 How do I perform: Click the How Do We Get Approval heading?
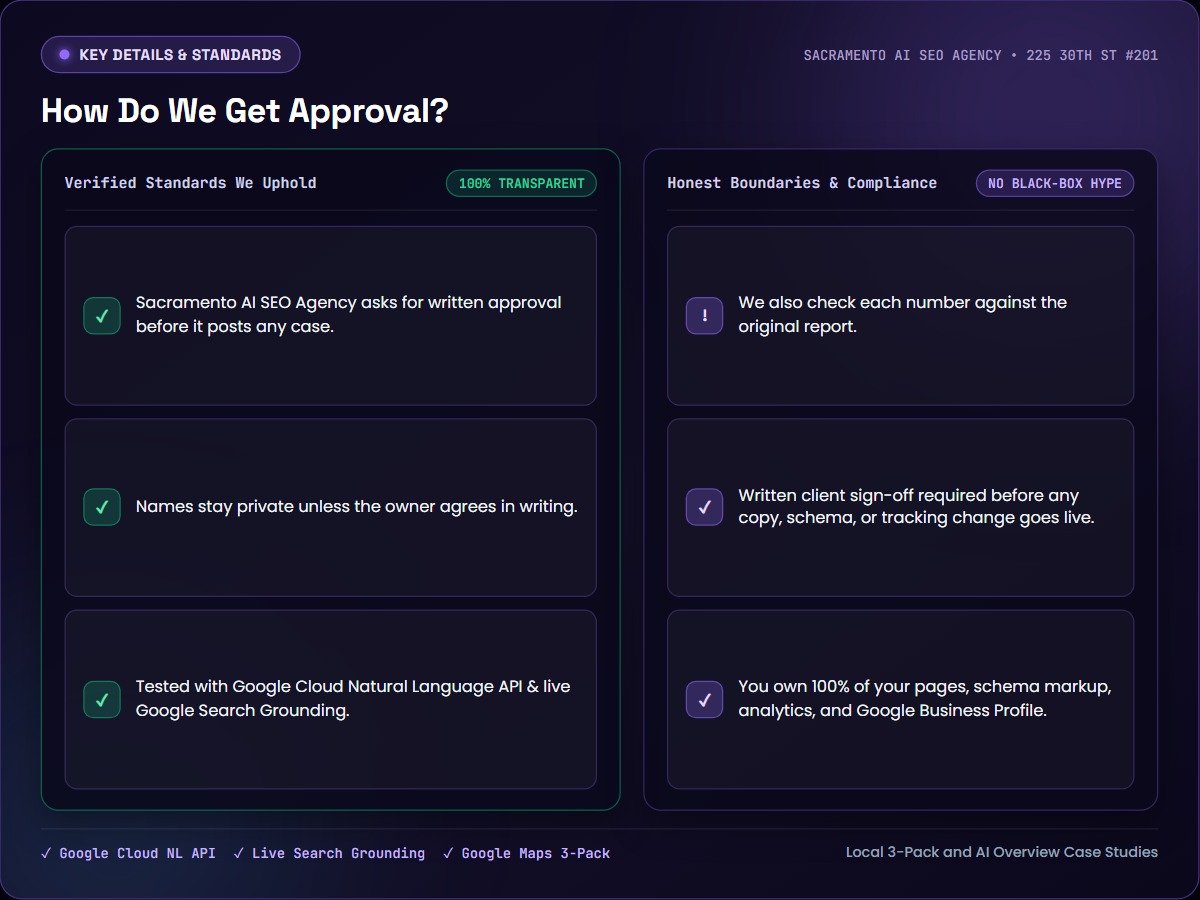245,111
